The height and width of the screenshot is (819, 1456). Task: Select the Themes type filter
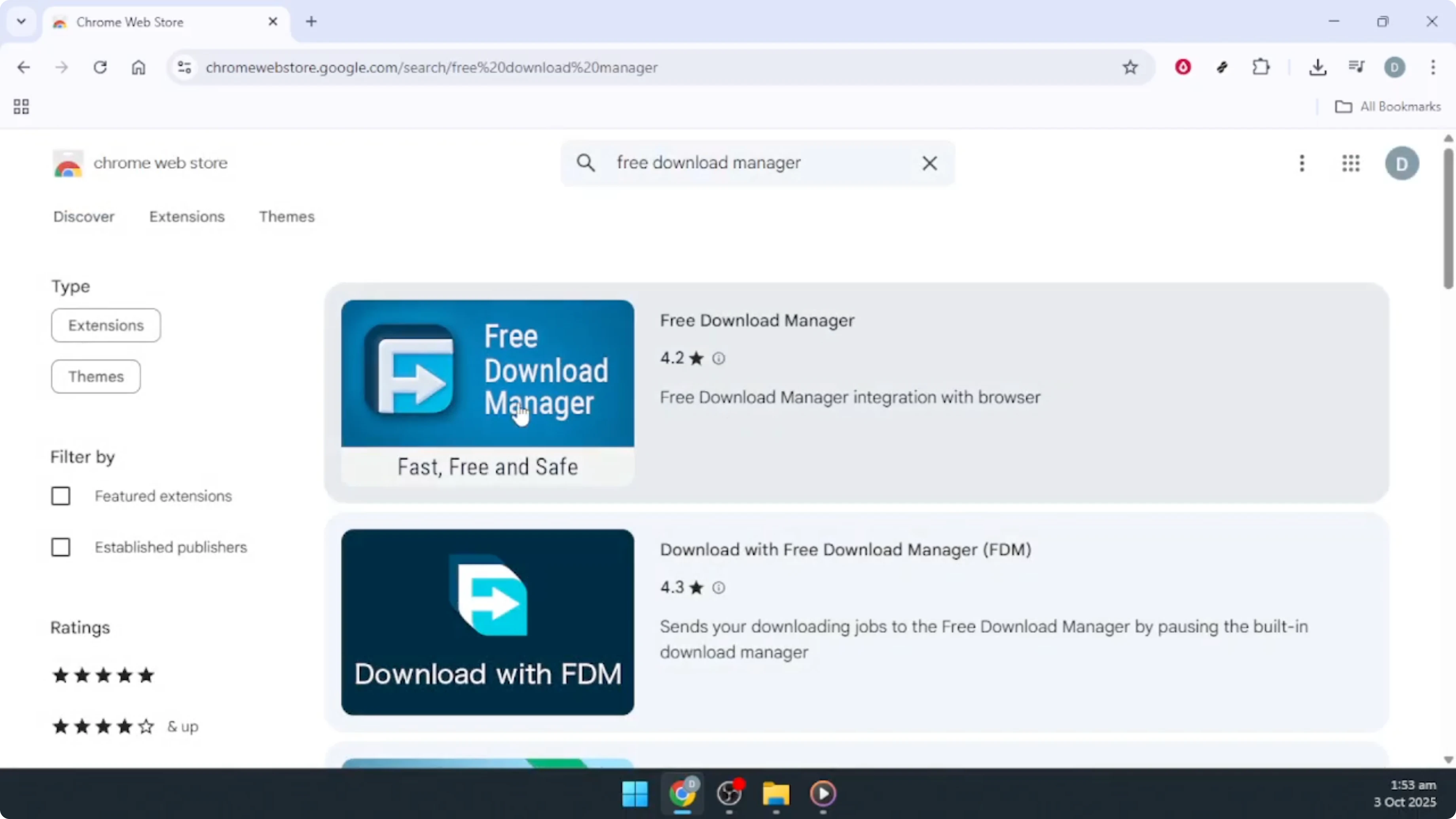tap(95, 376)
